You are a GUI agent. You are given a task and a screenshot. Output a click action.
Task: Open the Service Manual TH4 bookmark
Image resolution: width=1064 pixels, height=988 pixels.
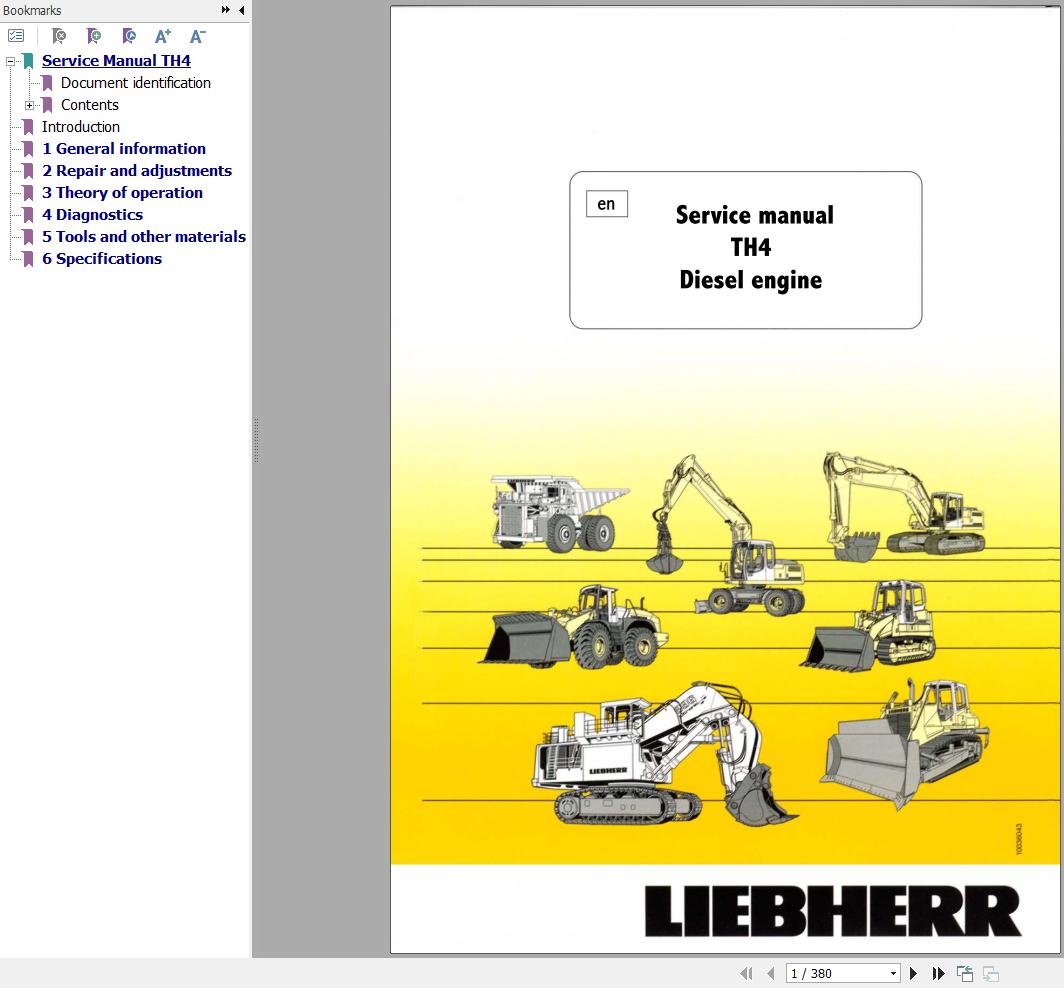pos(116,60)
